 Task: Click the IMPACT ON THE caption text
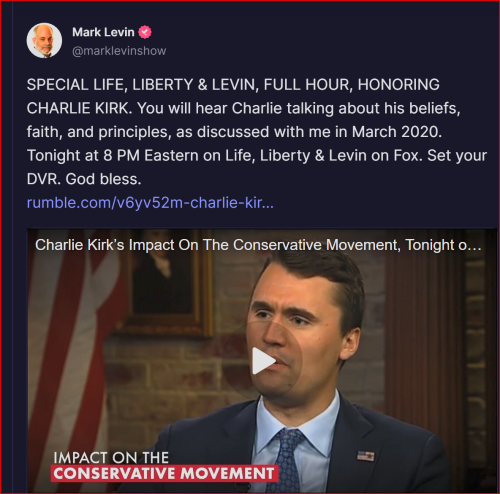click(x=111, y=458)
